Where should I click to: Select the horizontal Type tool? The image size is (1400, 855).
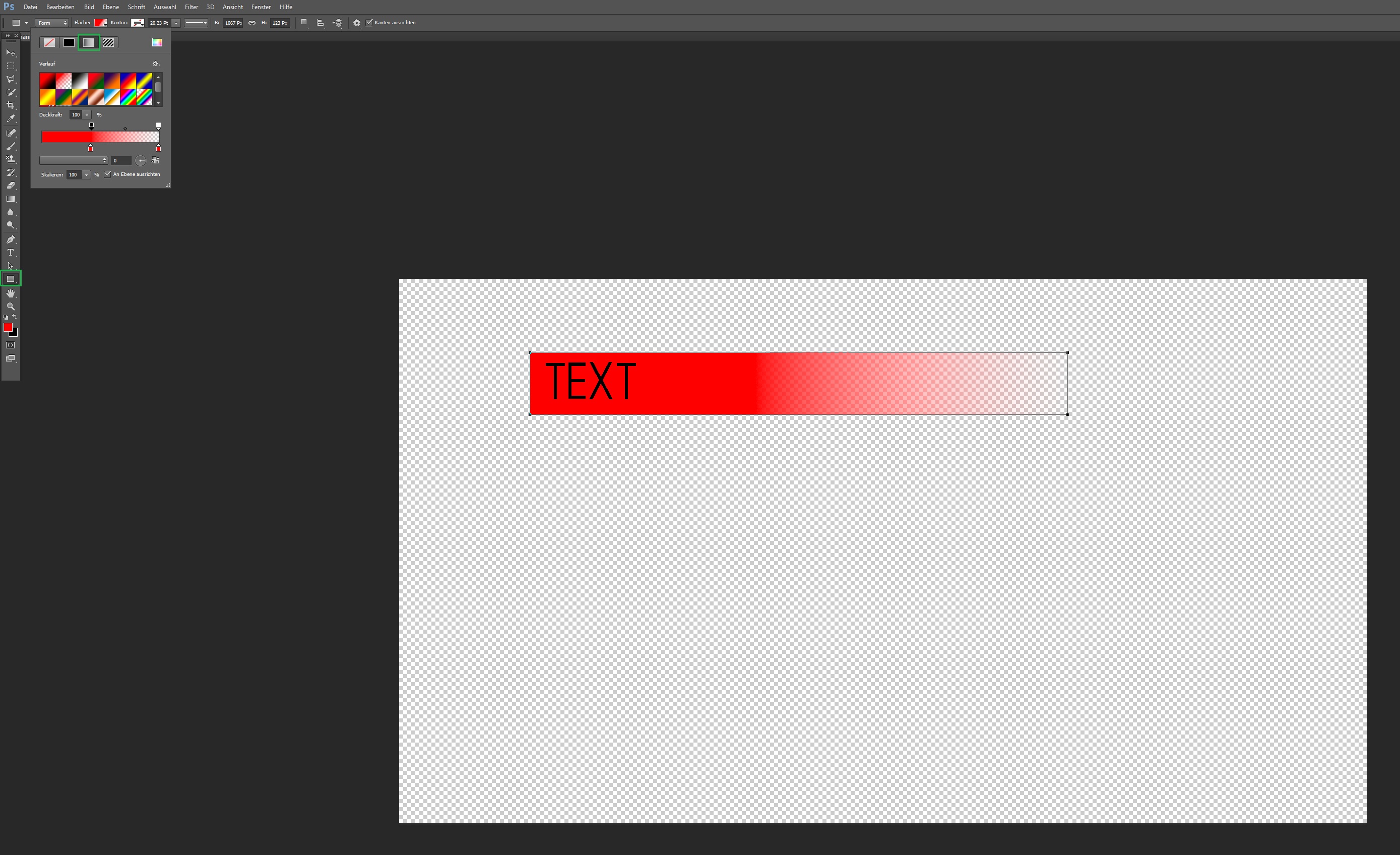10,253
